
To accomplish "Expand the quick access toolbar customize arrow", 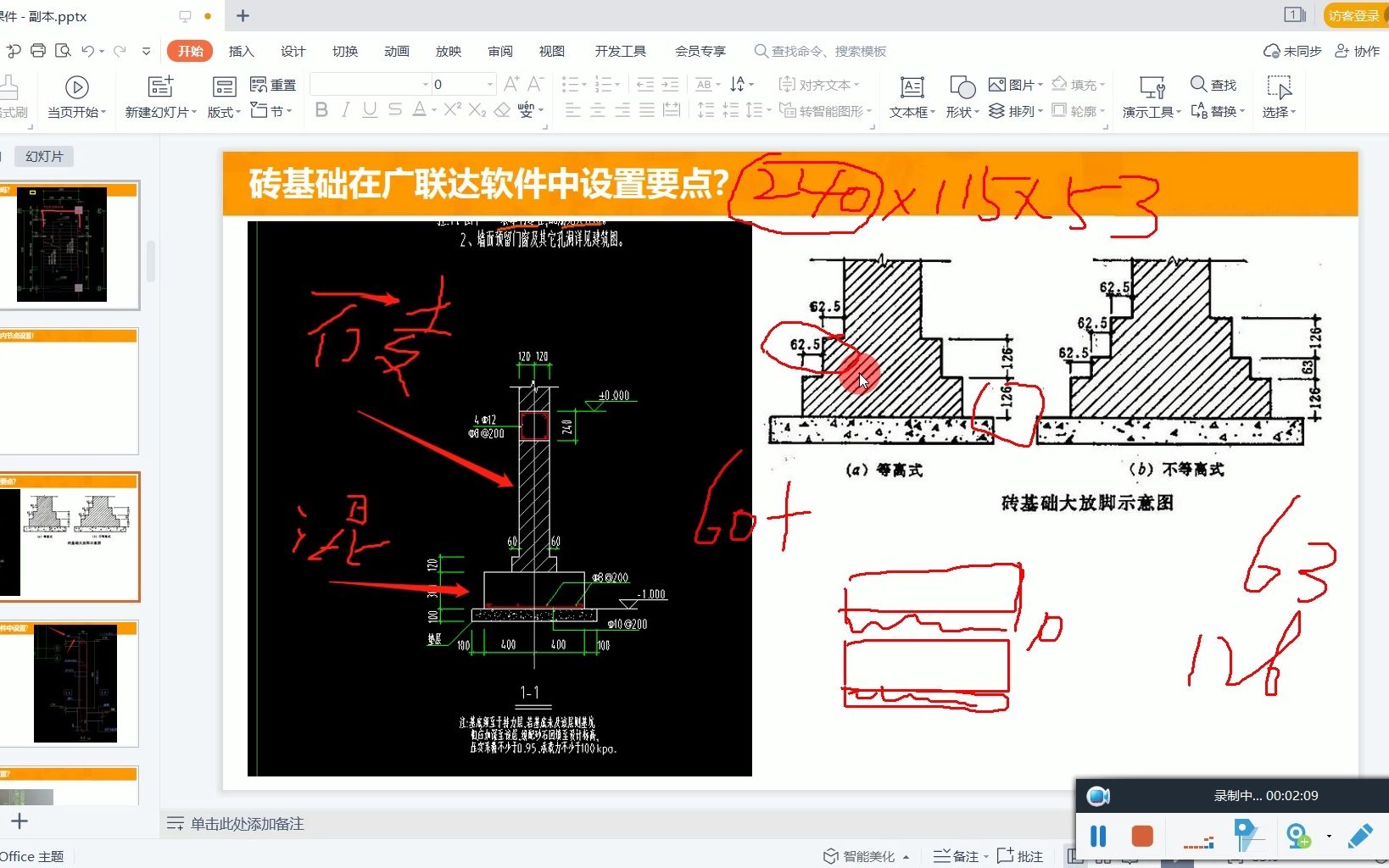I will [146, 51].
